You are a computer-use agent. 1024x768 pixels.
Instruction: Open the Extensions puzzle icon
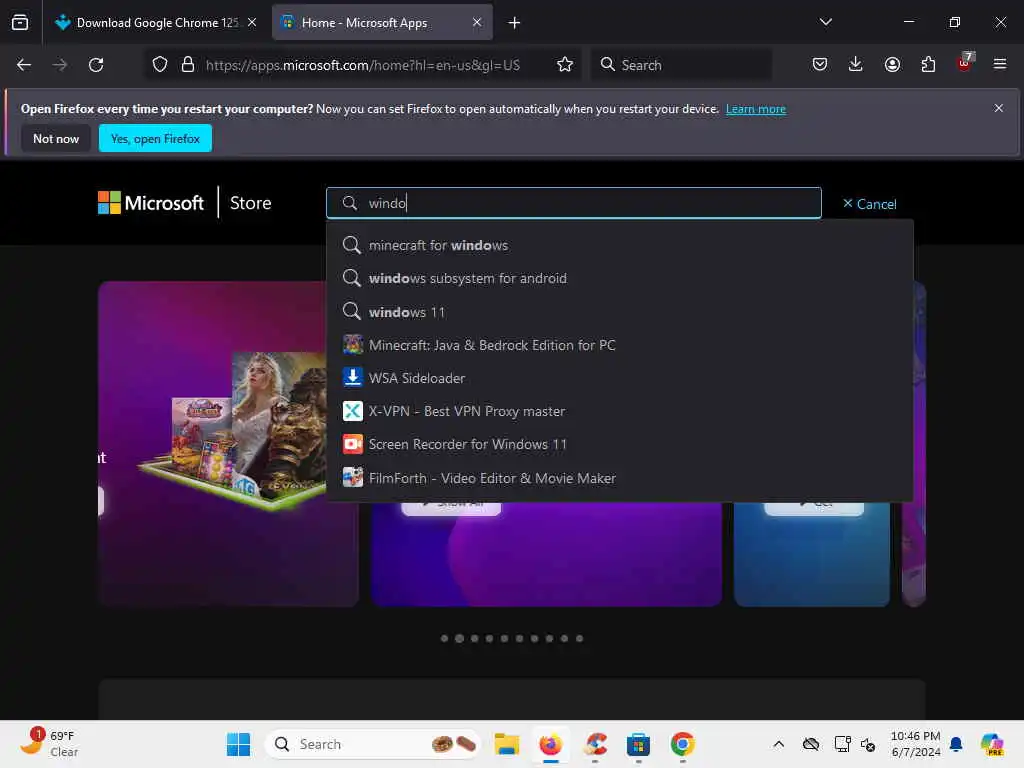pos(928,64)
